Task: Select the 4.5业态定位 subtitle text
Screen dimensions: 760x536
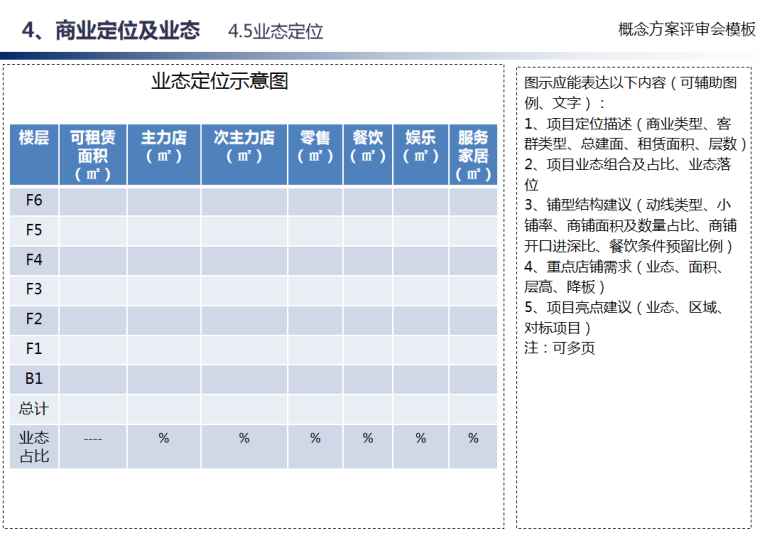Action: 275,32
